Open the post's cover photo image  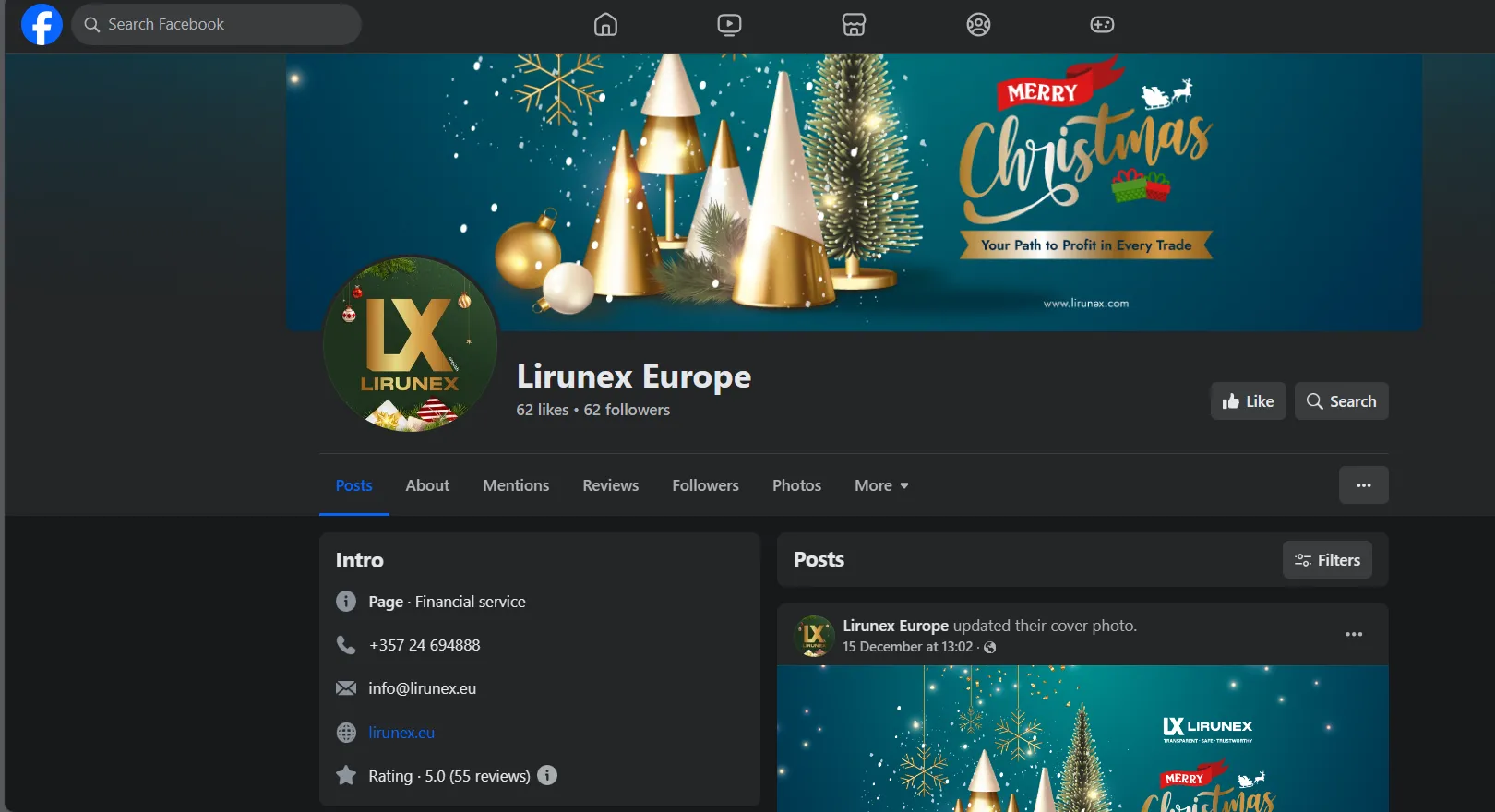pos(1082,739)
